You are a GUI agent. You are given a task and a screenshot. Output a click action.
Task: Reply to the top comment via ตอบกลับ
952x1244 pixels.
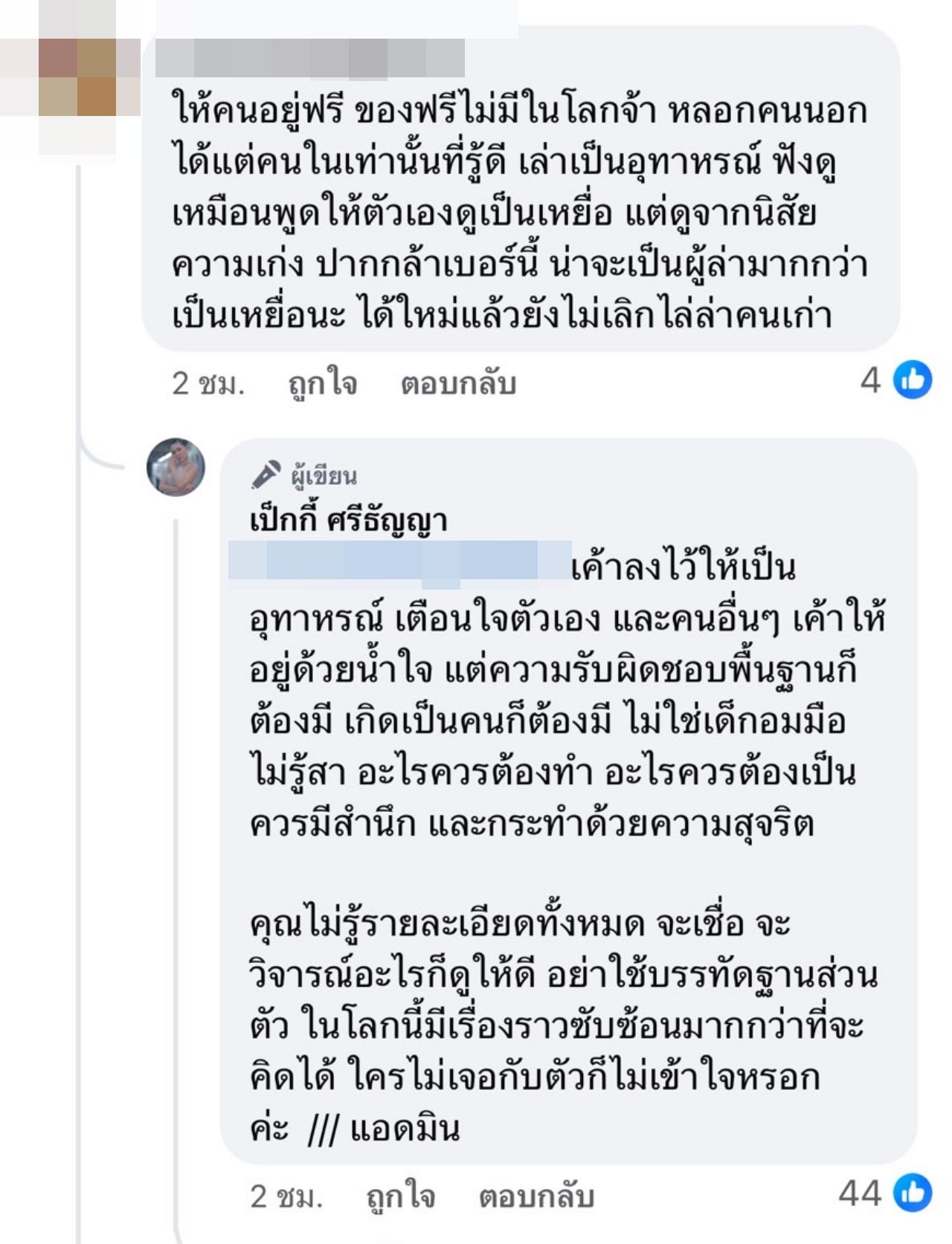click(458, 384)
